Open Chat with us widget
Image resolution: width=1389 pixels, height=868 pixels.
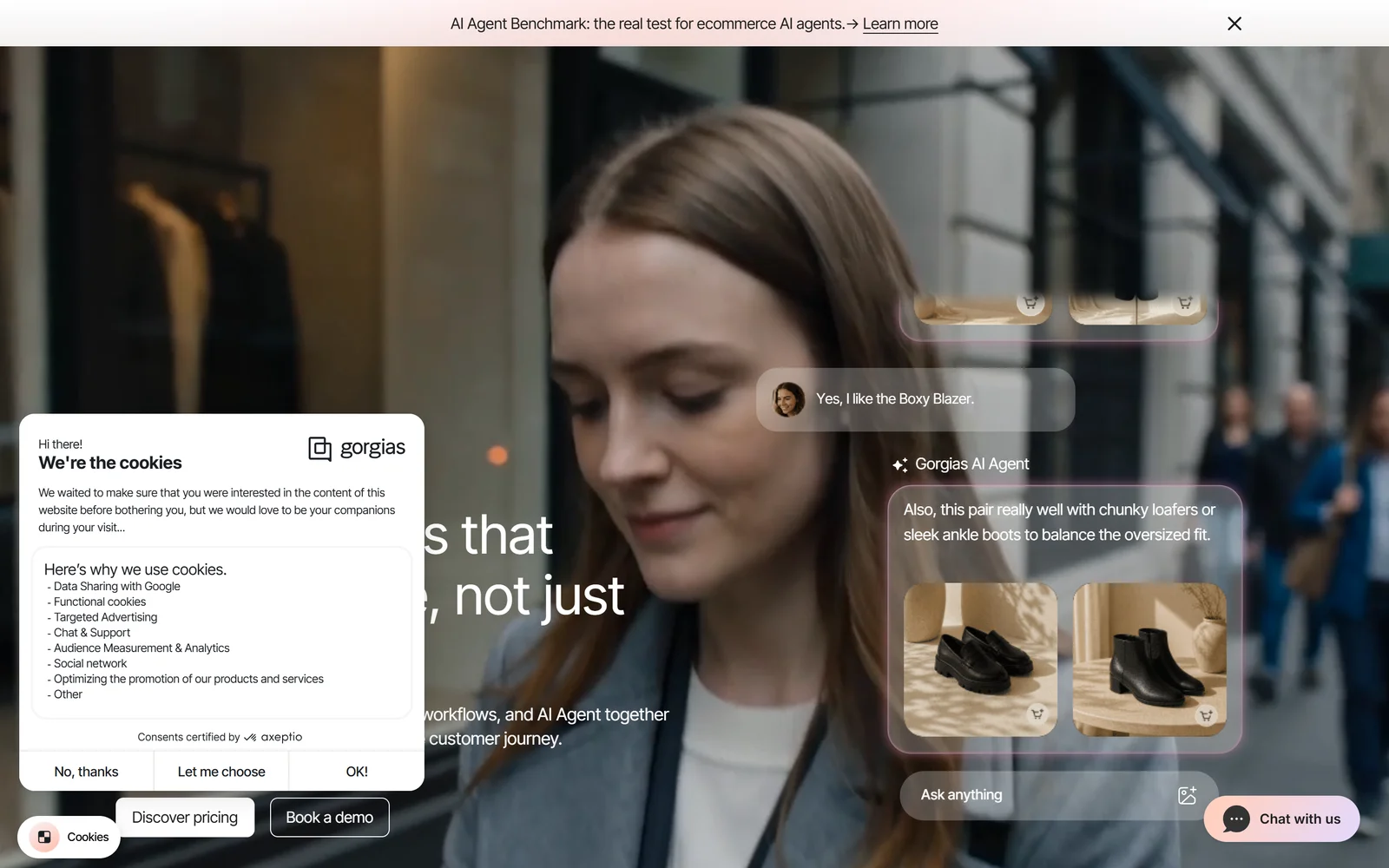(1281, 819)
